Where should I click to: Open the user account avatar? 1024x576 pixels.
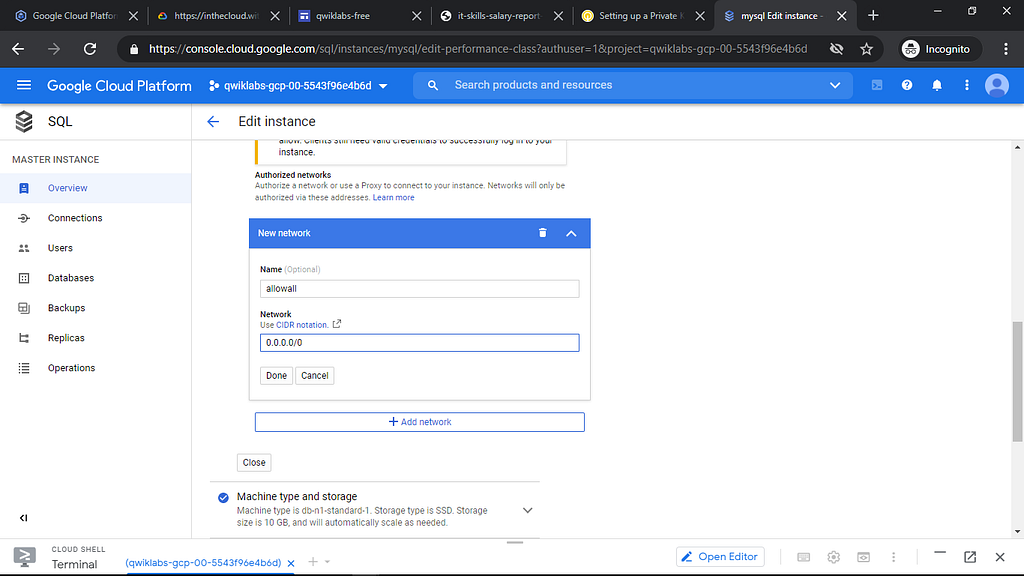click(997, 86)
